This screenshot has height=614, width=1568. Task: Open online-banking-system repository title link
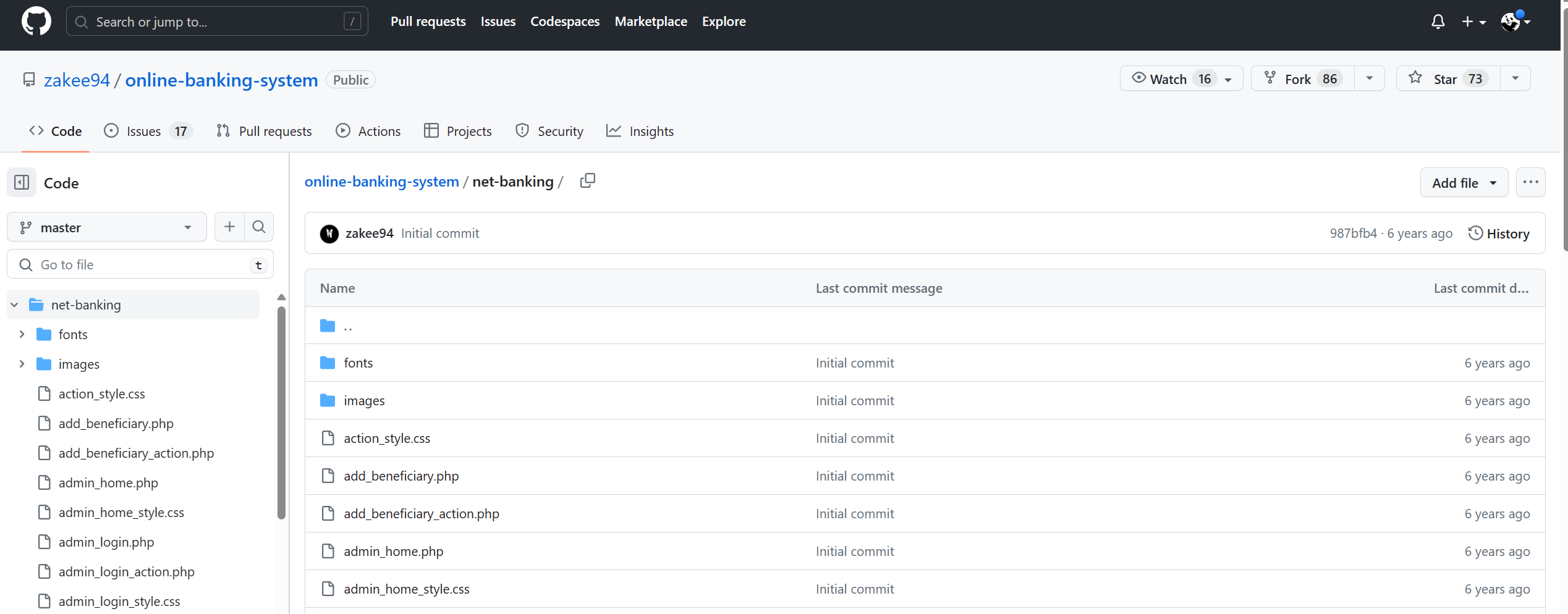coord(221,80)
